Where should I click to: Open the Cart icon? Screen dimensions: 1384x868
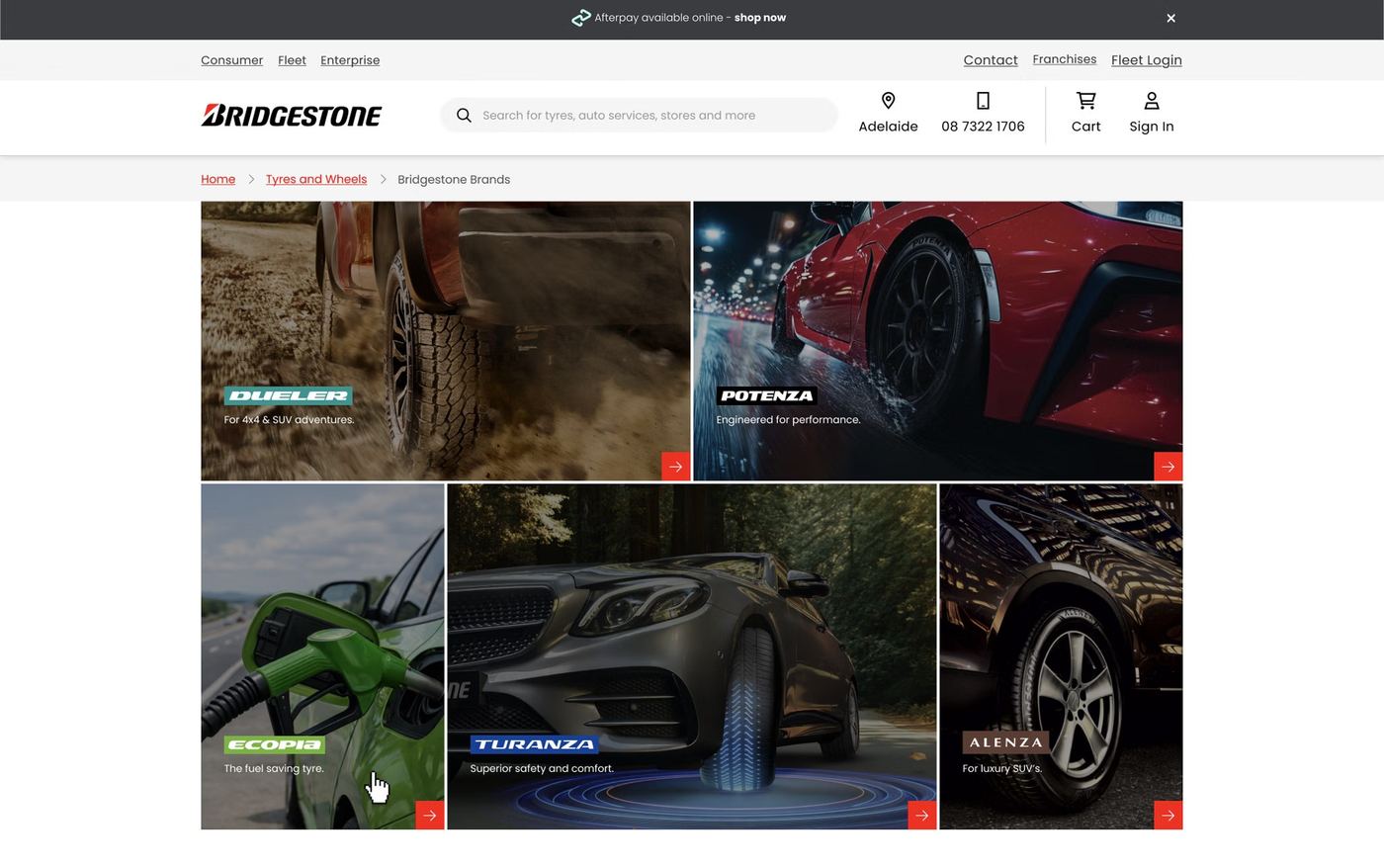pos(1085,101)
